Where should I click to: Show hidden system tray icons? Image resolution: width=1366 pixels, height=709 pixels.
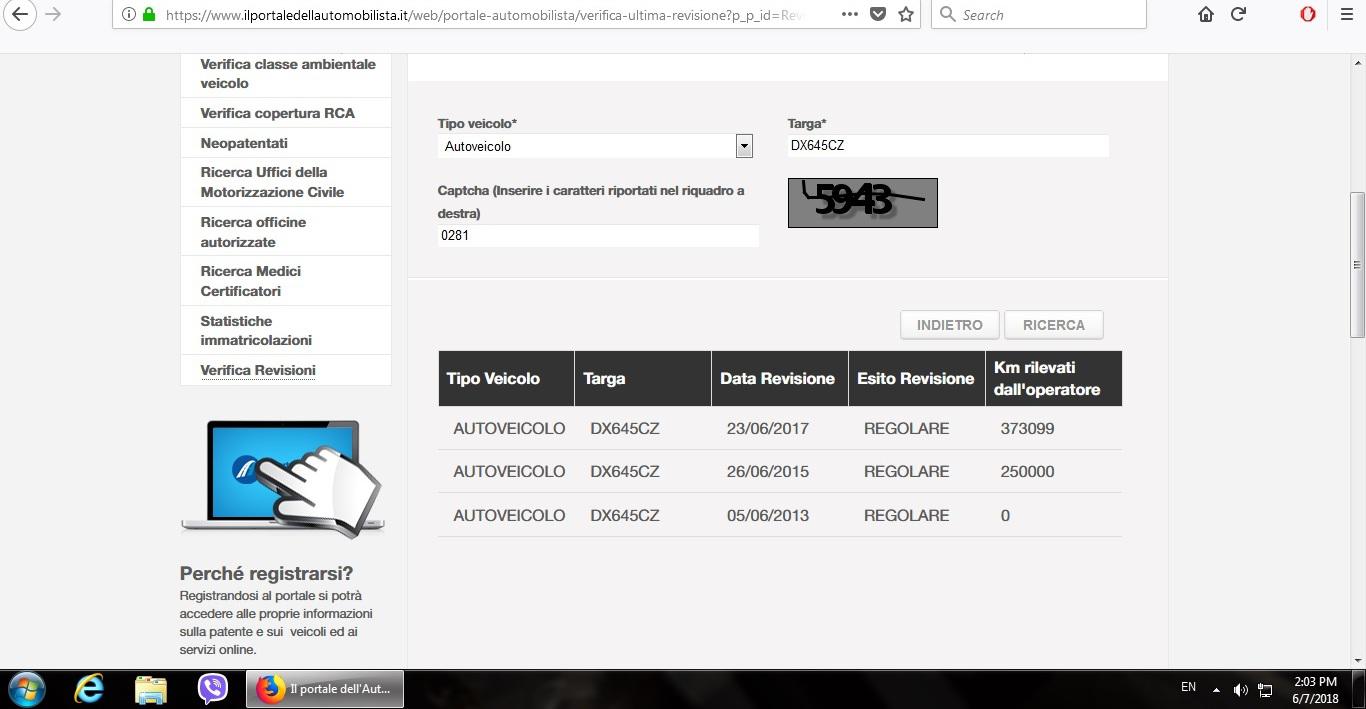point(1216,690)
